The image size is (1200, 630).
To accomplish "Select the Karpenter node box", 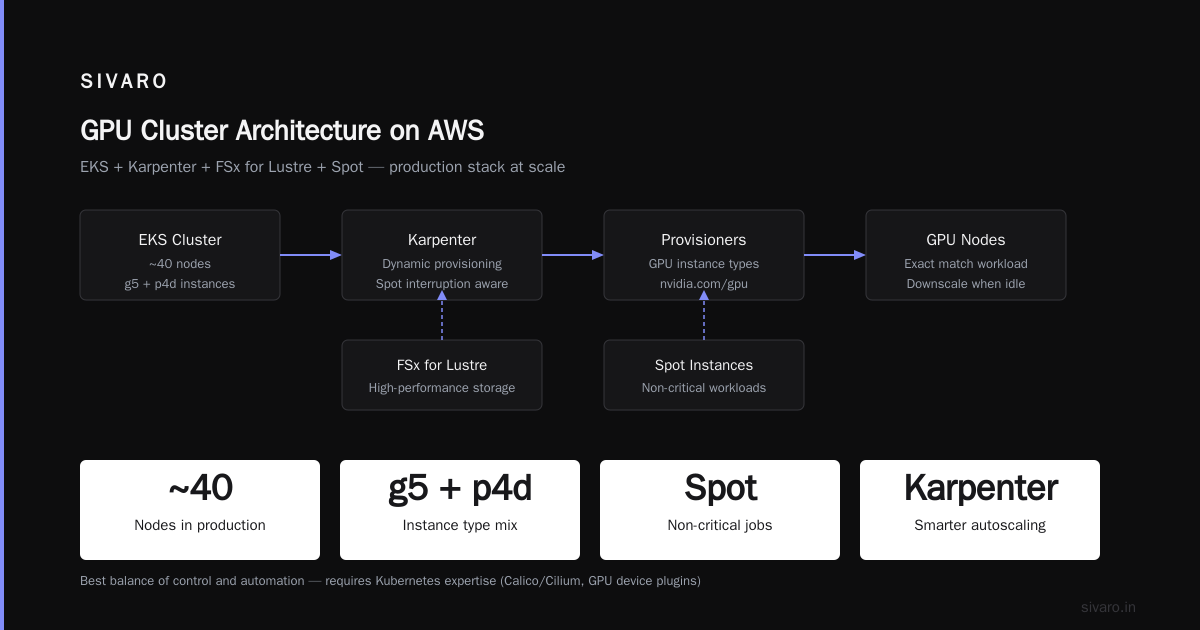I will pos(442,255).
